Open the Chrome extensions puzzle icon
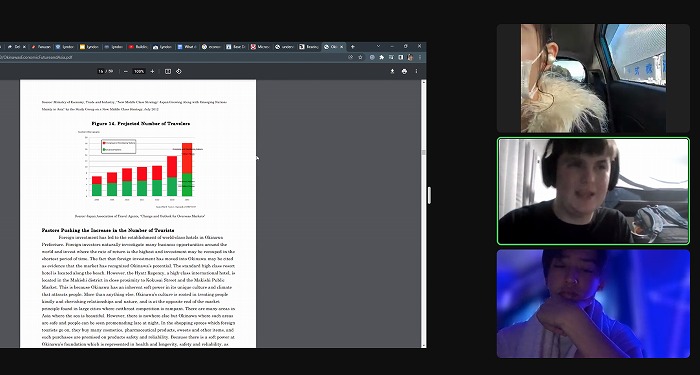Screen dimensions: 700x375 381,57
